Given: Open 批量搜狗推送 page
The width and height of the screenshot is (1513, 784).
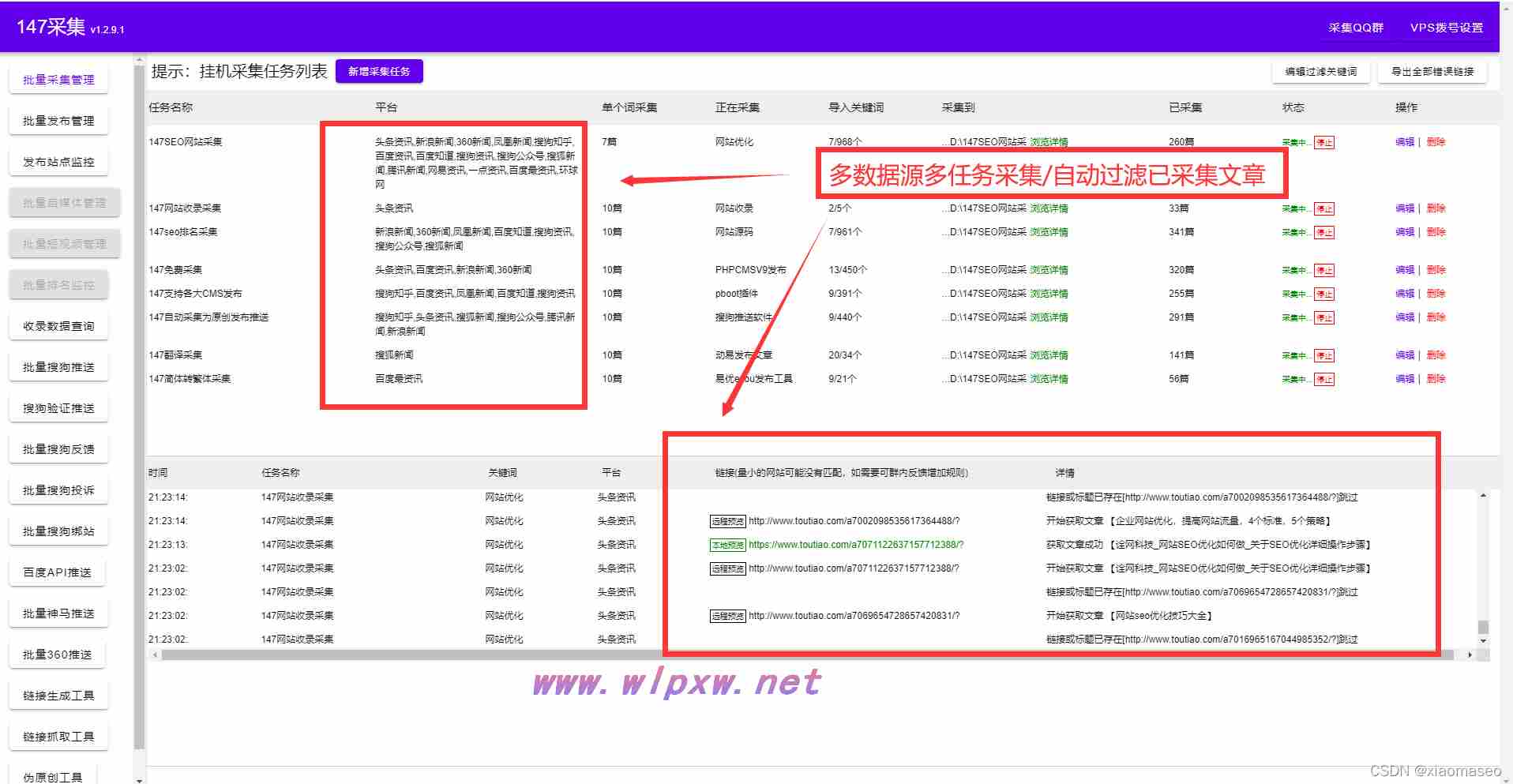Looking at the screenshot, I should (x=58, y=367).
